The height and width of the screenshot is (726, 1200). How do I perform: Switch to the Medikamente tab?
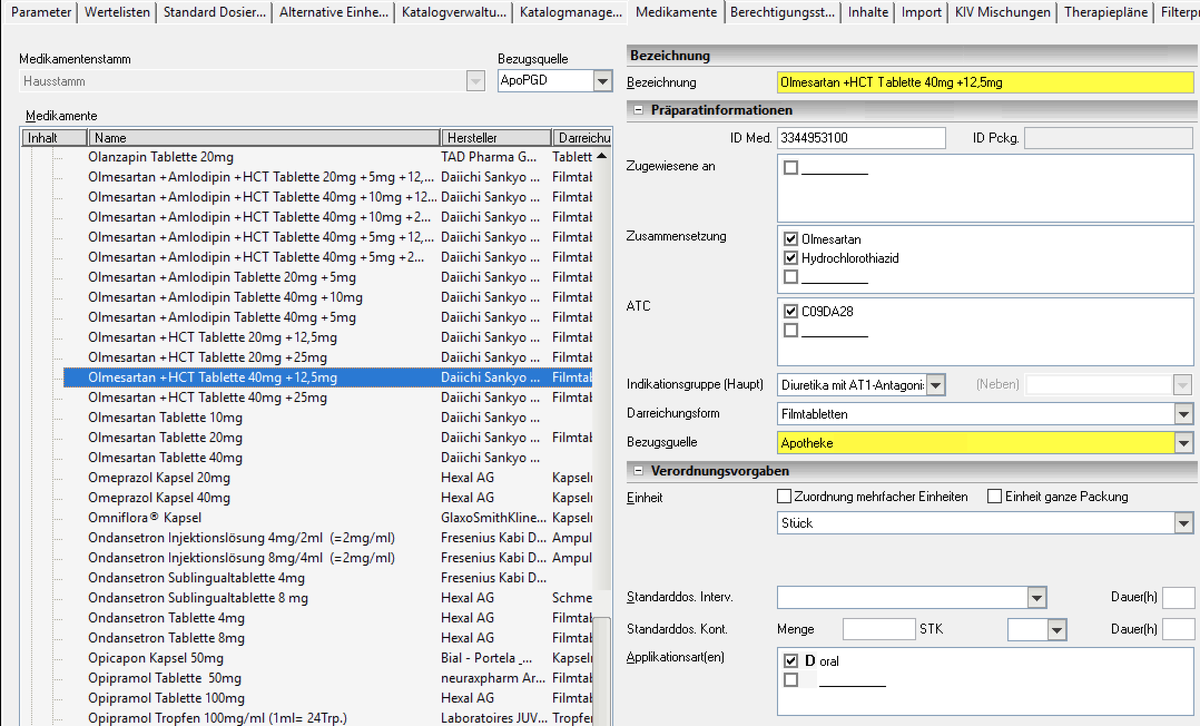coord(675,12)
